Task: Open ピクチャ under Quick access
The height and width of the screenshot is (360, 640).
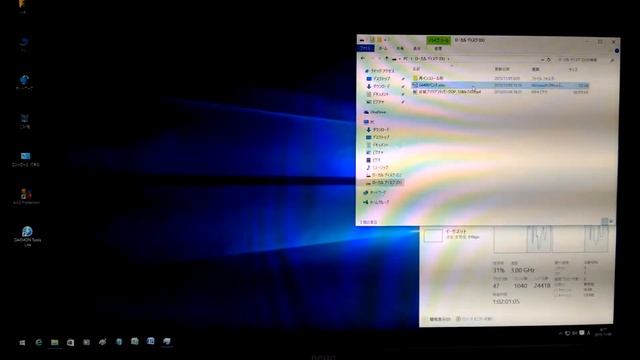Action: pos(376,102)
